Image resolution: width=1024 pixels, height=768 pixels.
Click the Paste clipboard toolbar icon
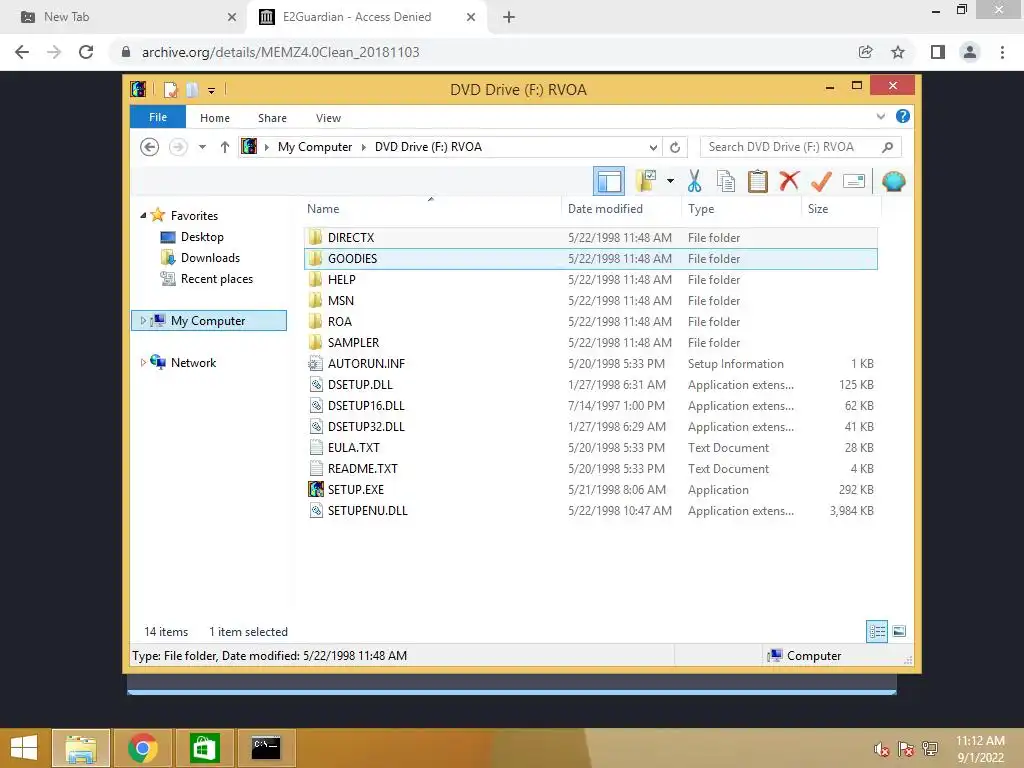click(758, 182)
